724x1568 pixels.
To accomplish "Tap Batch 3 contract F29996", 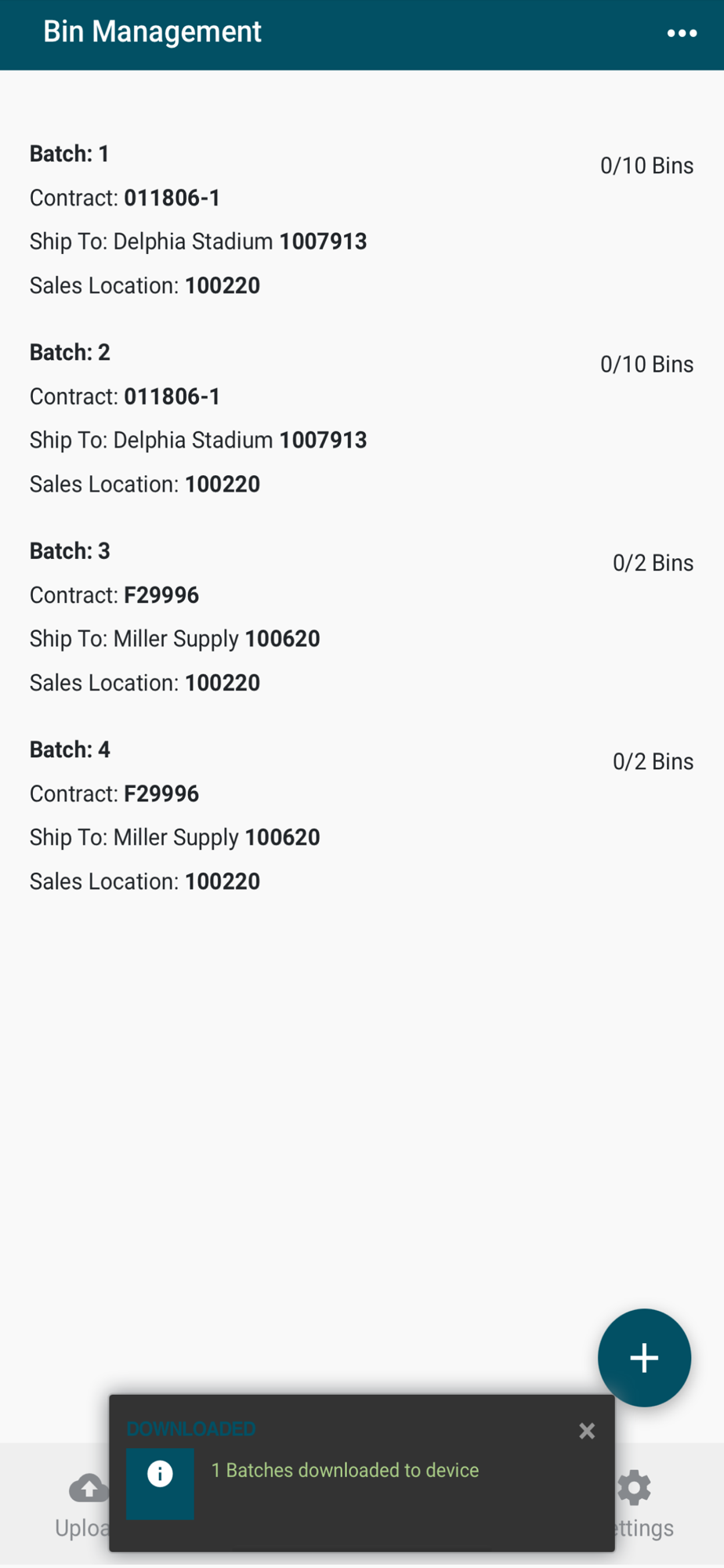I will coord(161,595).
